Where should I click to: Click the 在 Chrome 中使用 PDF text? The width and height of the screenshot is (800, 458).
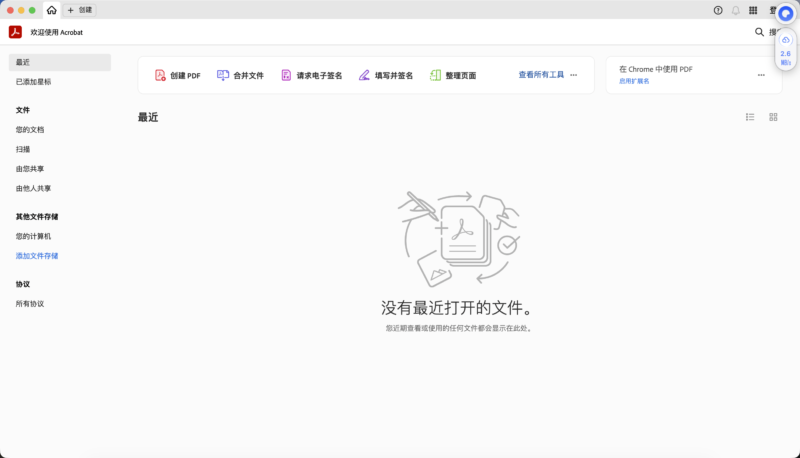(656, 69)
